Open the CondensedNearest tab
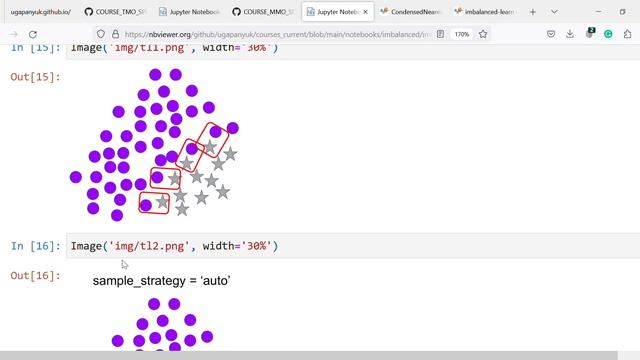The height and width of the screenshot is (360, 640). point(411,12)
